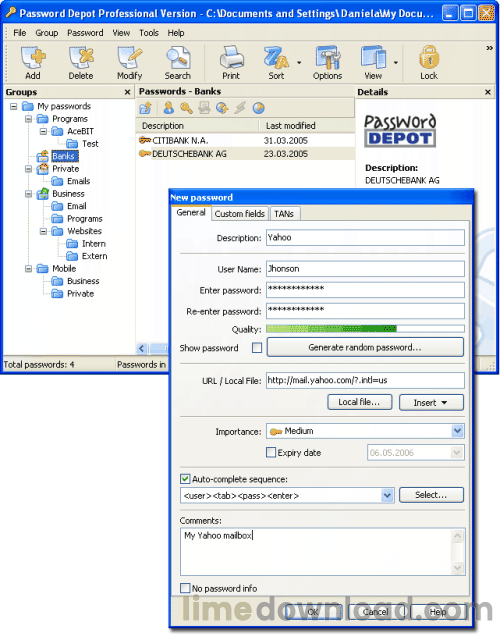Screen dimensions: 500x640
Task: Click the grayed-out document icon in Passwords panel
Action: click(x=204, y=108)
